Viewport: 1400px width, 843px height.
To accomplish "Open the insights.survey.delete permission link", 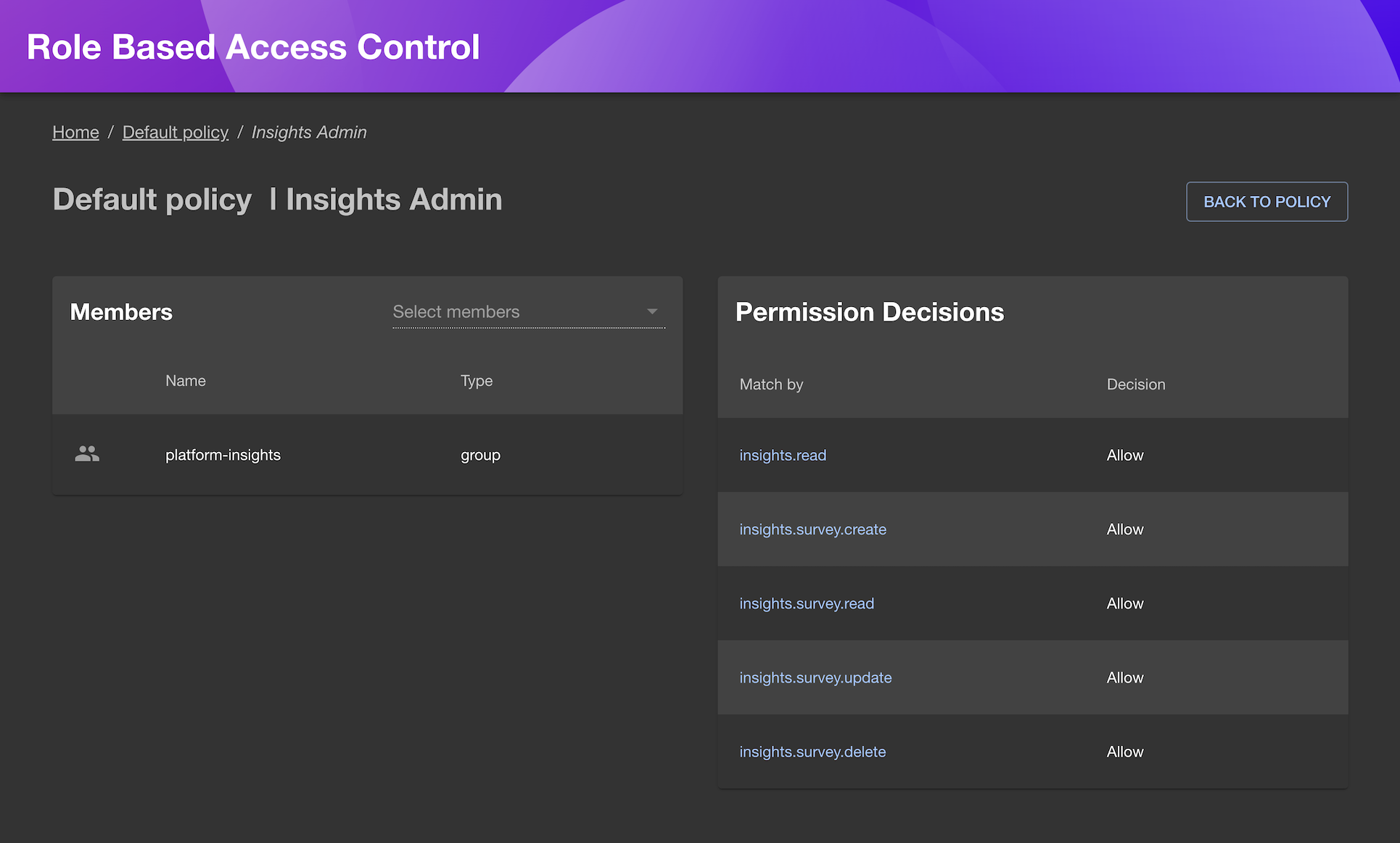I will [x=812, y=751].
